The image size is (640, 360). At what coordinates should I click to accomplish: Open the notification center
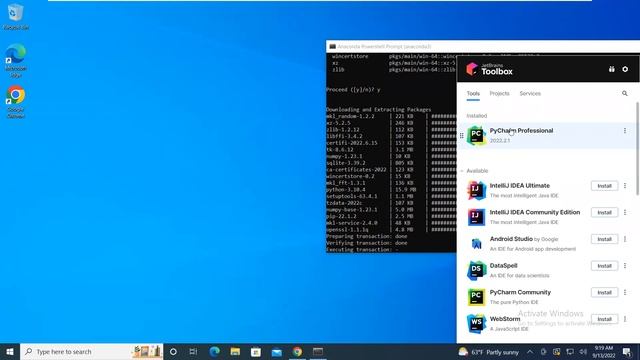[x=627, y=352]
